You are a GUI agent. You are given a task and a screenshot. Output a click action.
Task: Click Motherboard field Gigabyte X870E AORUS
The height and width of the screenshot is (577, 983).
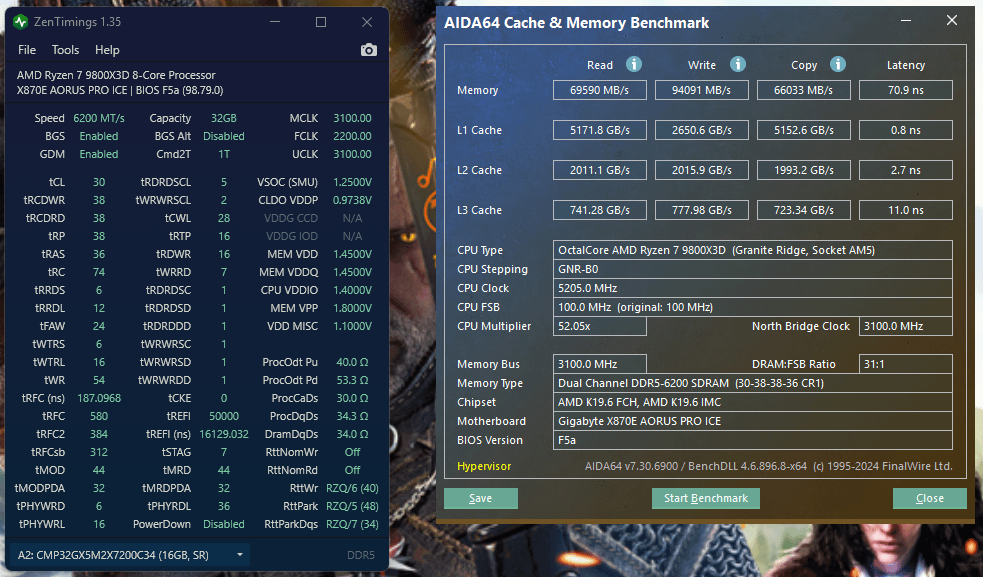tap(753, 421)
